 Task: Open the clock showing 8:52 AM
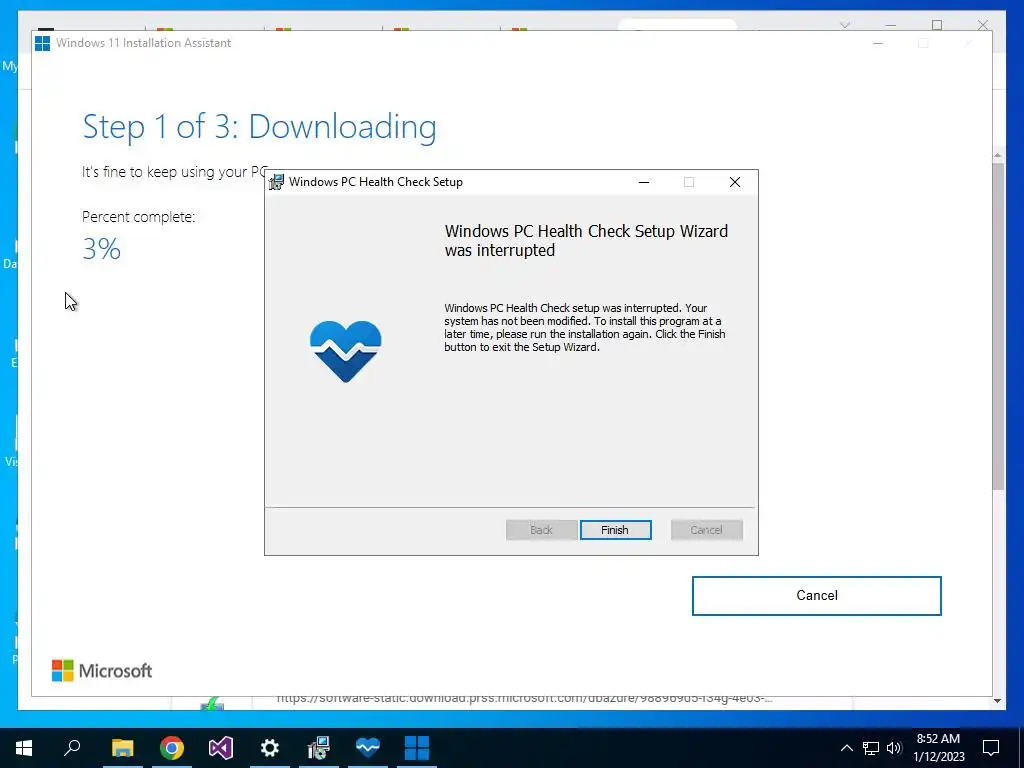click(938, 748)
